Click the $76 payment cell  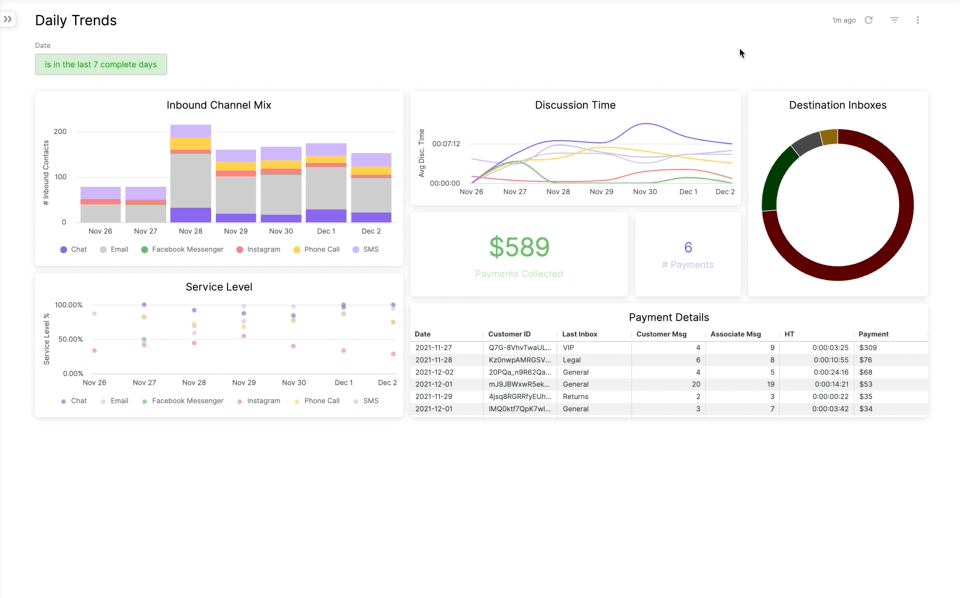(x=866, y=360)
